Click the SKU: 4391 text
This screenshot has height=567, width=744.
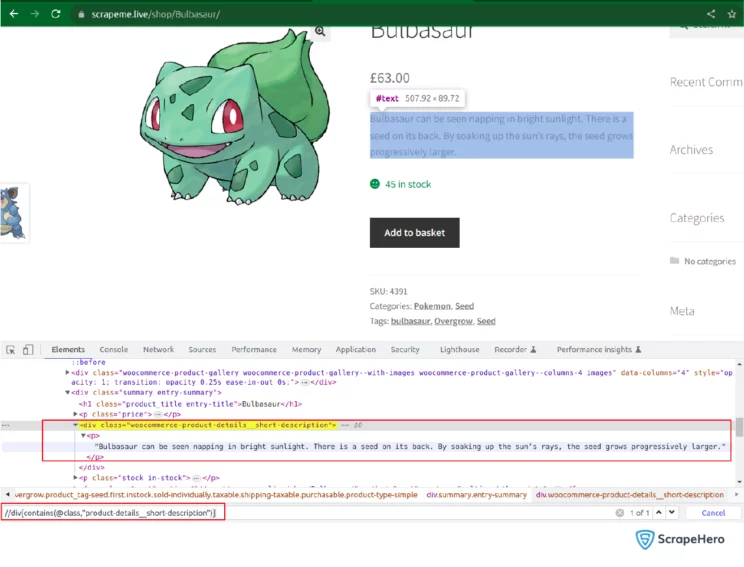389,291
